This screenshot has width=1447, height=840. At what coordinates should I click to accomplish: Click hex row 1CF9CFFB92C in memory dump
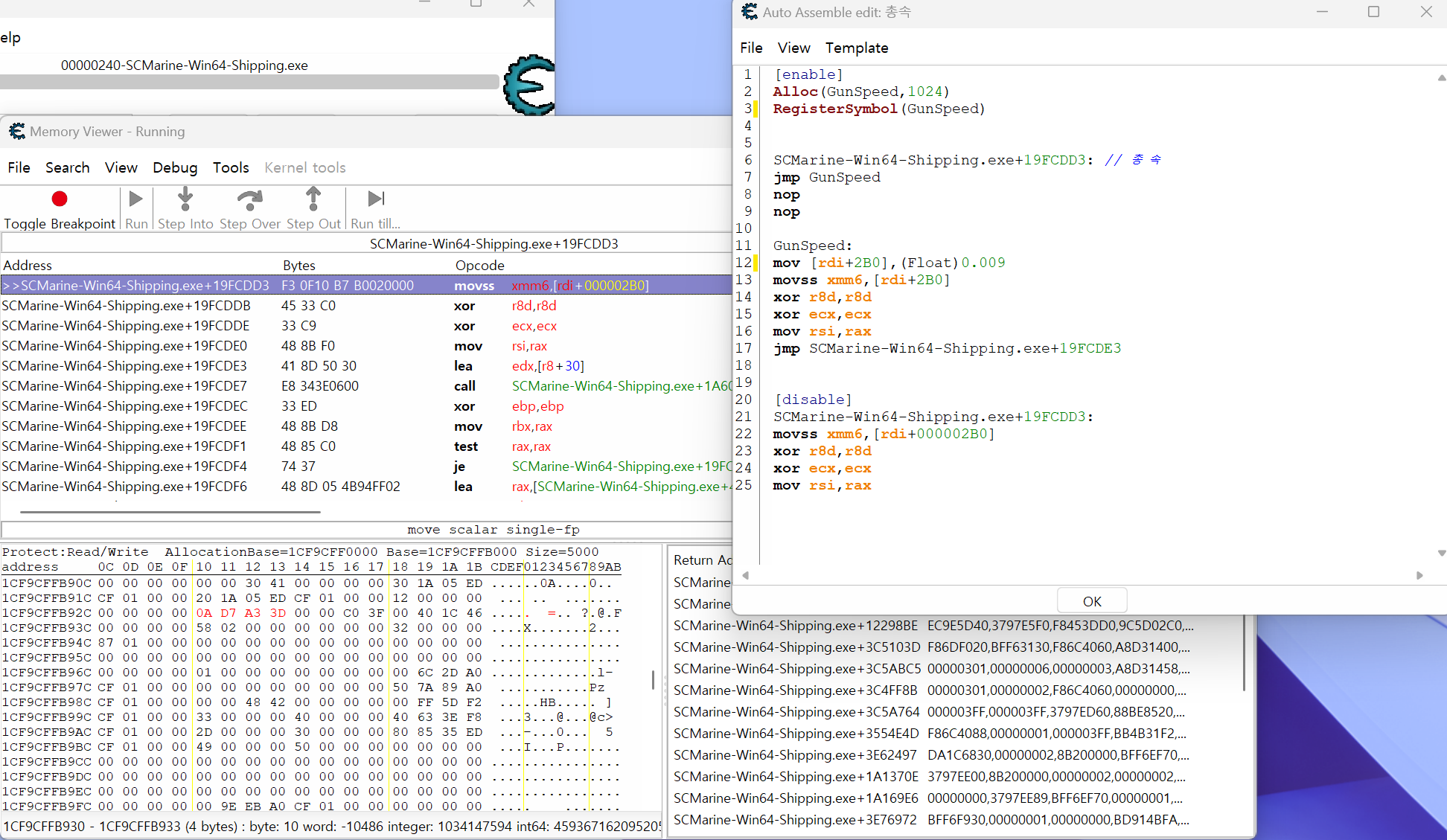[x=313, y=613]
